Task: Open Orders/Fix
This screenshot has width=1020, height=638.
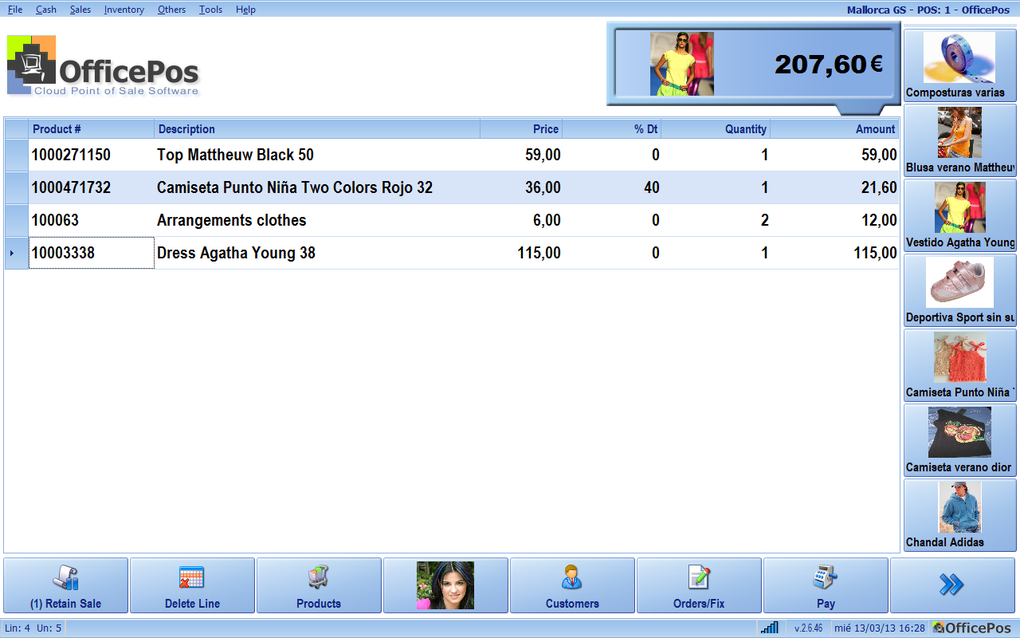Action: tap(699, 585)
